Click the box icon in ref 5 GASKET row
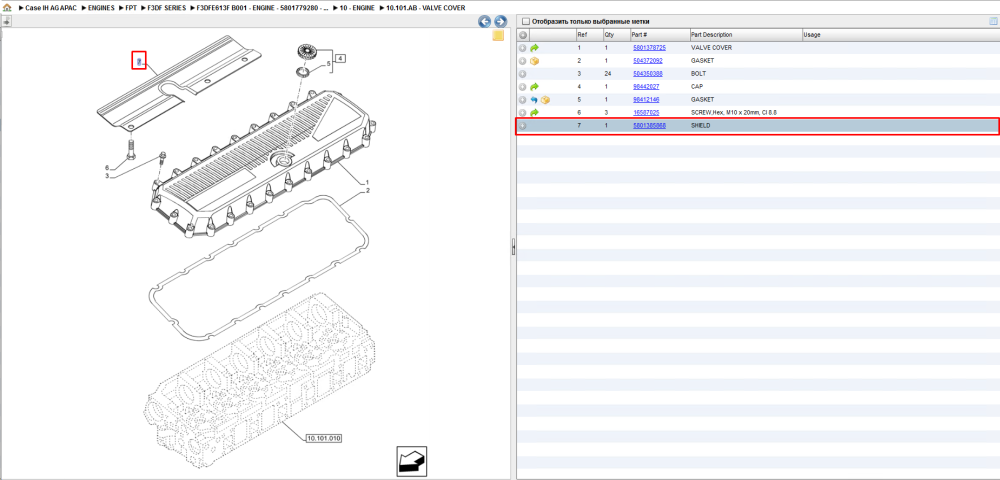 pos(545,100)
